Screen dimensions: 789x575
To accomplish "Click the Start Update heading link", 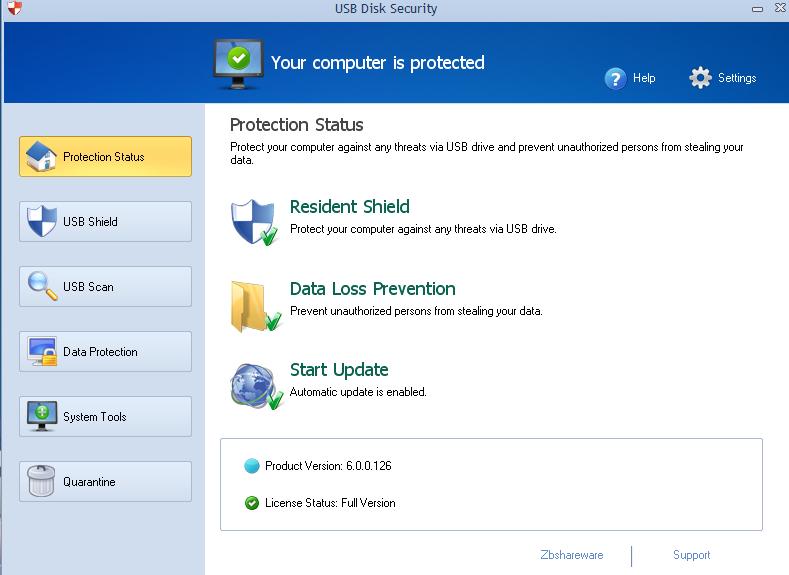I will pyautogui.click(x=339, y=370).
